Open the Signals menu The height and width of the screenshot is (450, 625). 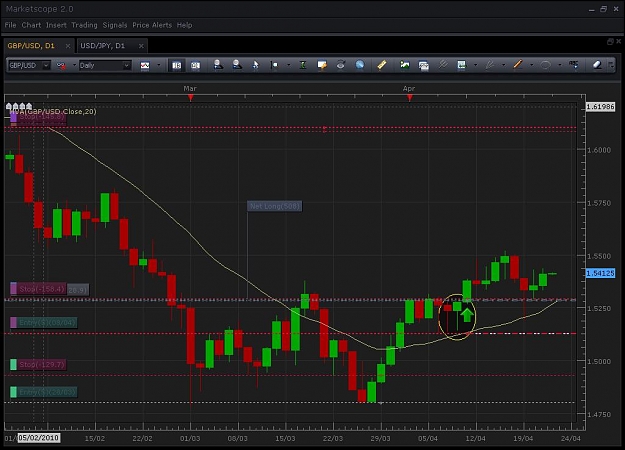click(115, 25)
